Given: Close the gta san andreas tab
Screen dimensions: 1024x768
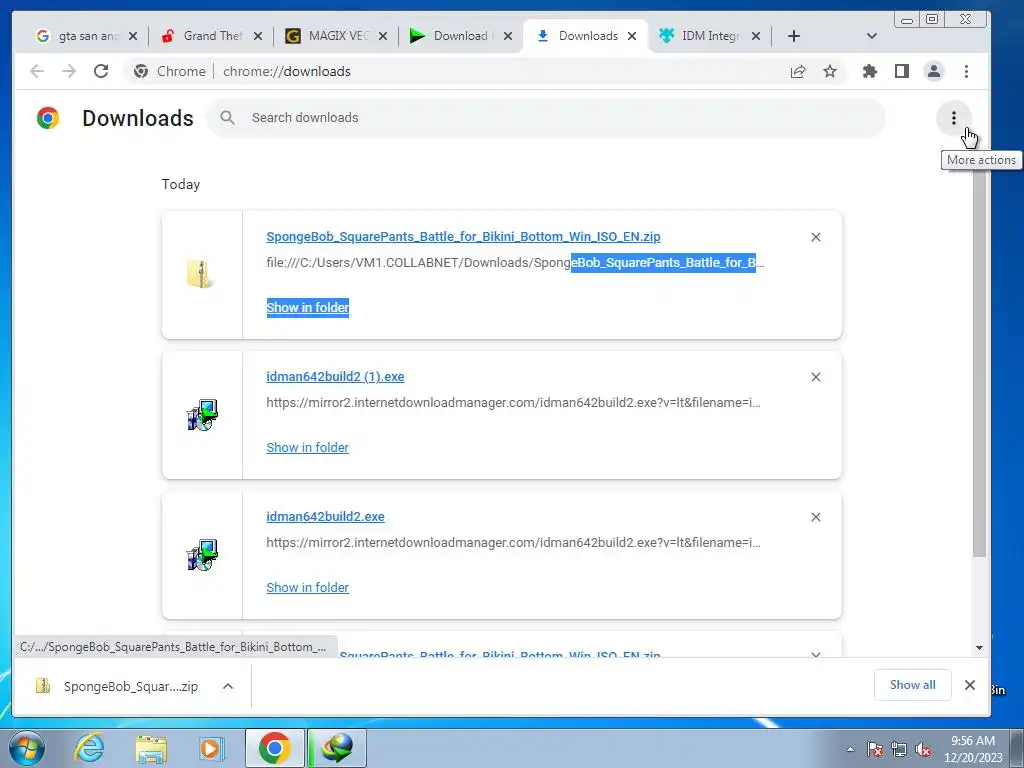Looking at the screenshot, I should [133, 36].
